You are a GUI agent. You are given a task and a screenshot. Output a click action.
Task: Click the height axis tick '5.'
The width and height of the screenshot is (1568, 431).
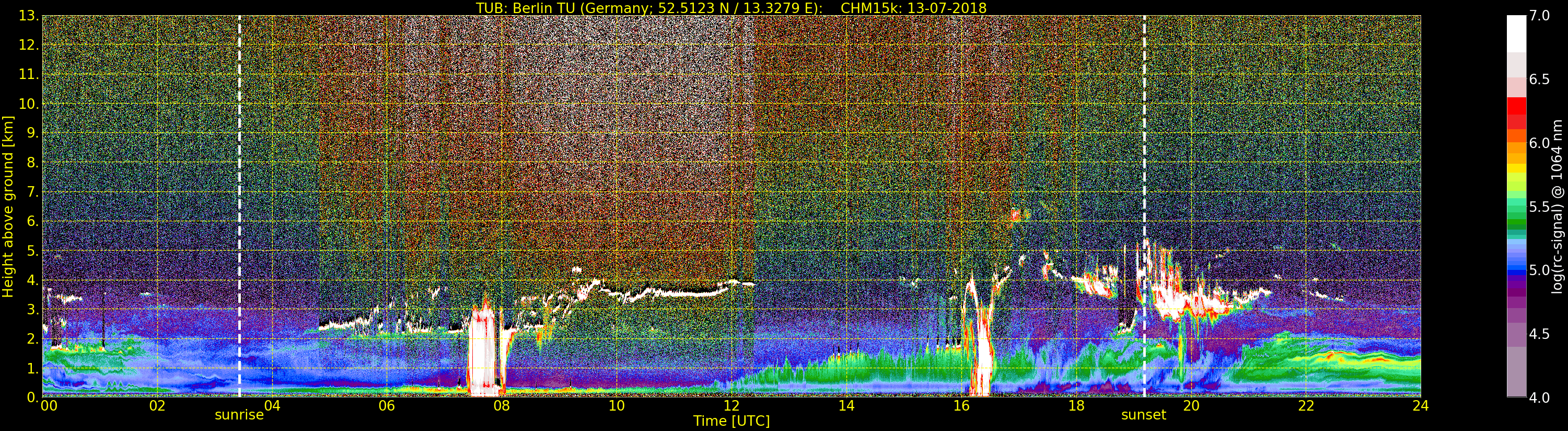click(x=32, y=251)
